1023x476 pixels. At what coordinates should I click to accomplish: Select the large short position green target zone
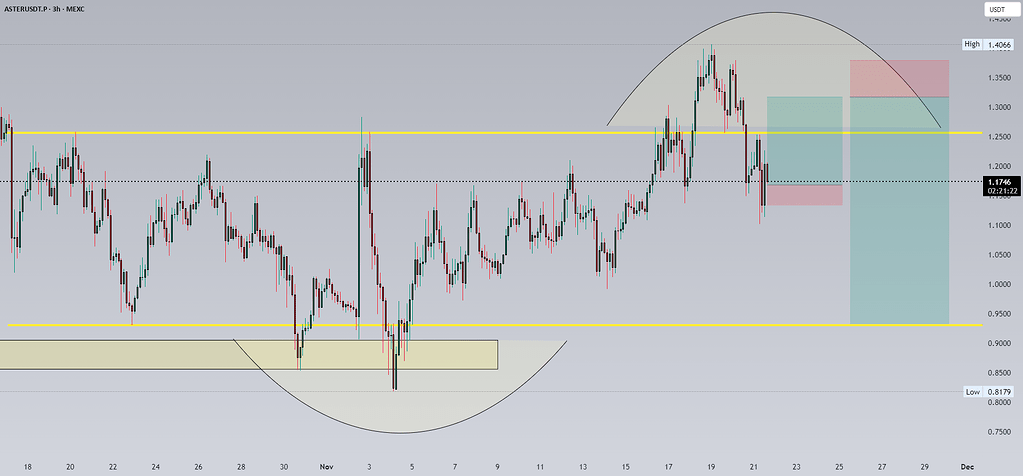(899, 210)
